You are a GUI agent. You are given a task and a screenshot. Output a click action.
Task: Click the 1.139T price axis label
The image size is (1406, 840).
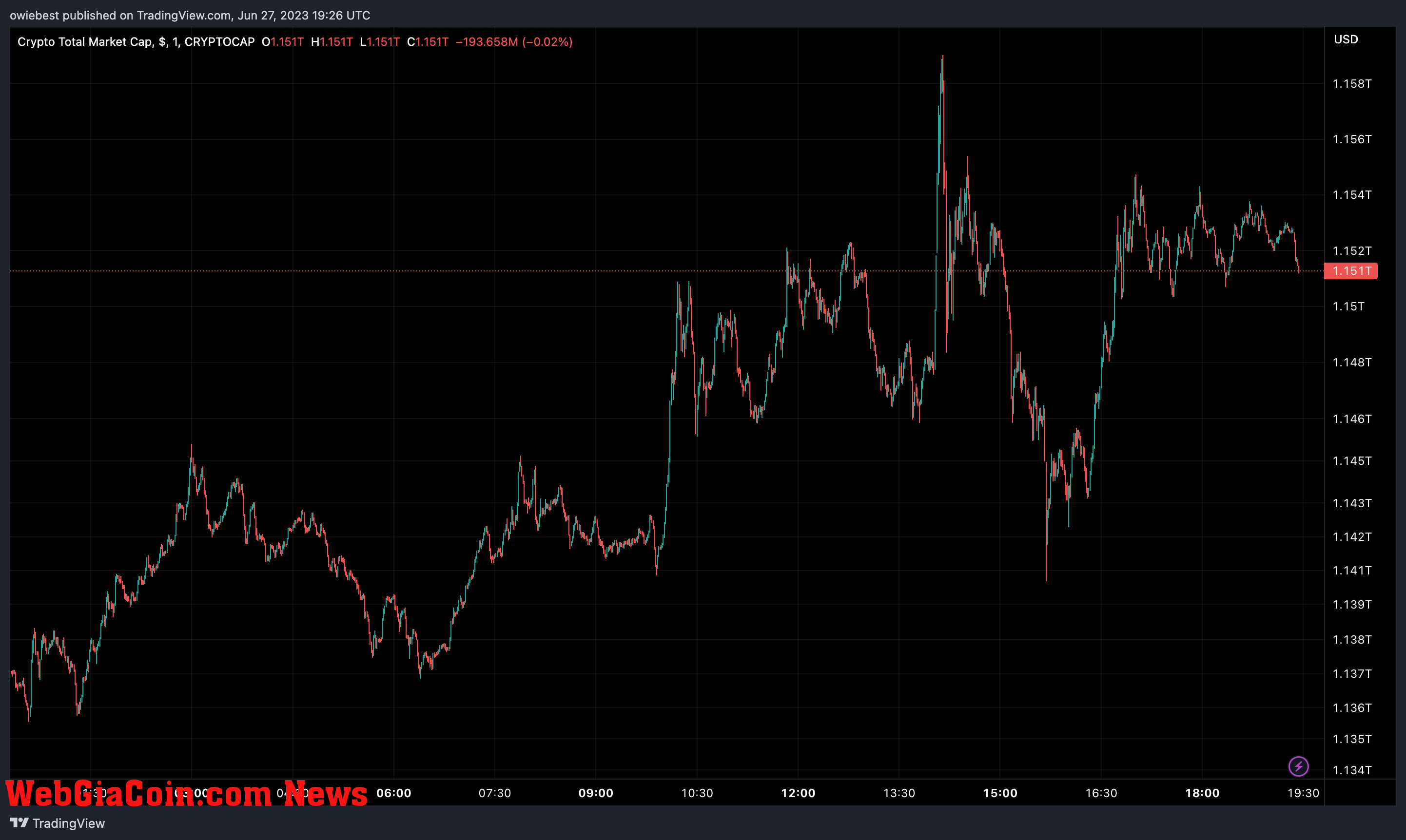pyautogui.click(x=1352, y=605)
